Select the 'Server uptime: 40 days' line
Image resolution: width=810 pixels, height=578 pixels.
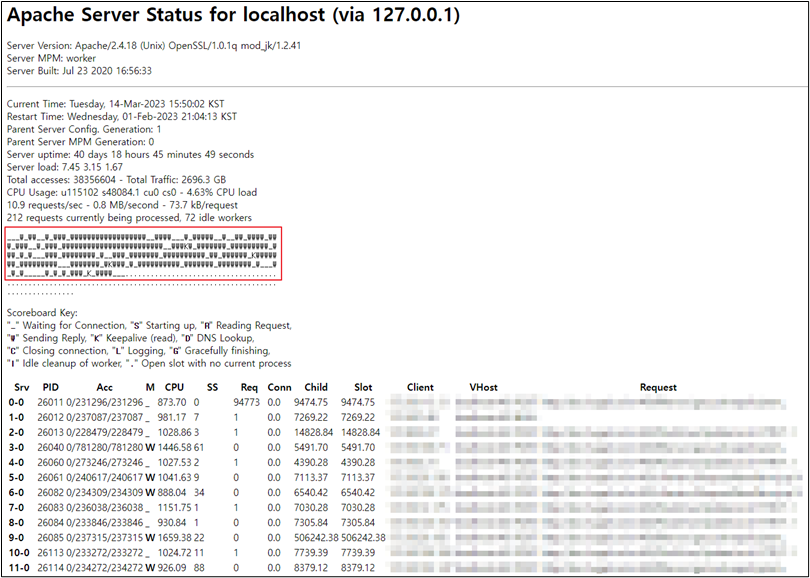coord(130,154)
